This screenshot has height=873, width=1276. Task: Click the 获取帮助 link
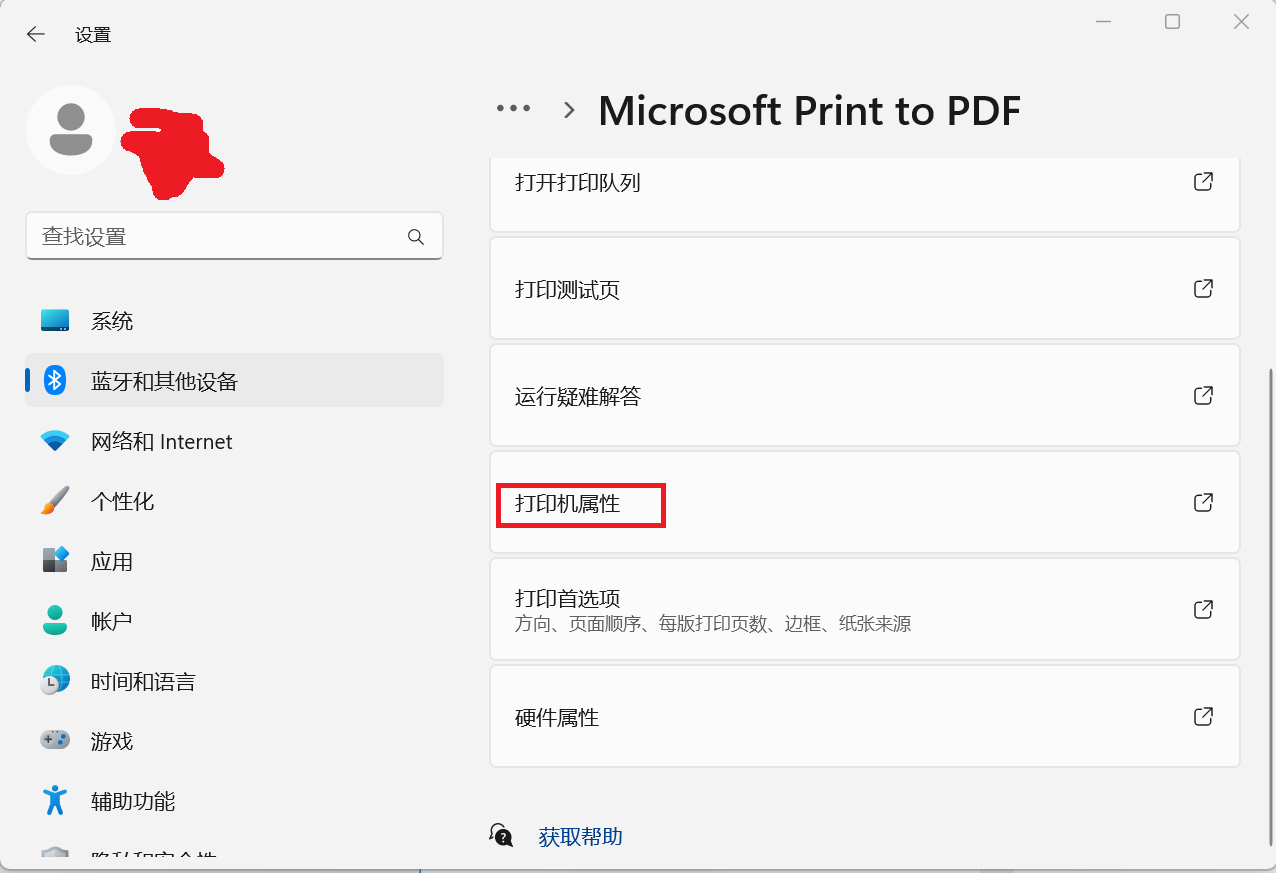click(580, 837)
